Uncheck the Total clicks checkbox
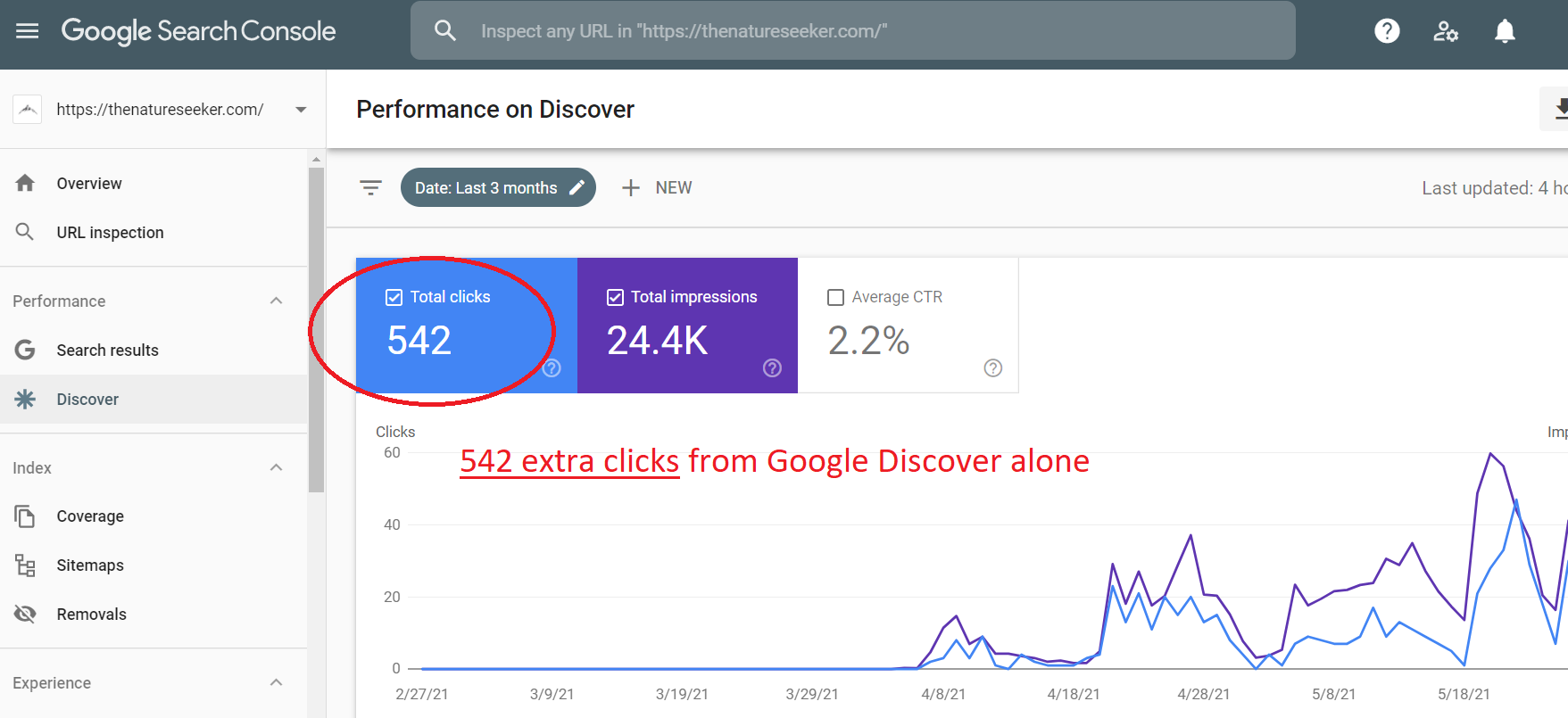 [x=394, y=297]
